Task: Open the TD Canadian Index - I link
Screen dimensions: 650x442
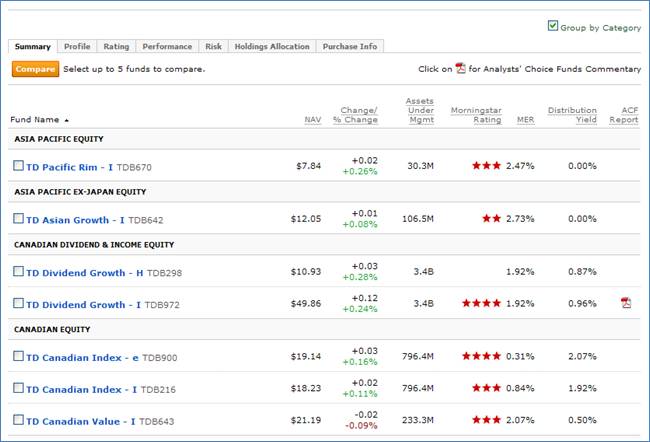Action: pos(81,389)
